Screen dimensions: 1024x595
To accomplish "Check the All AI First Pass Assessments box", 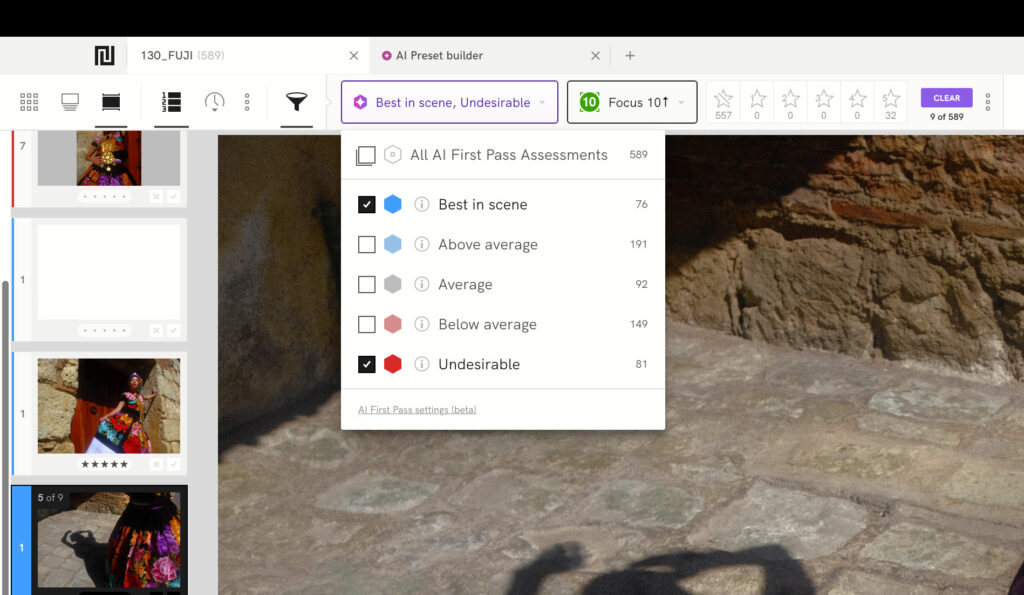I will (366, 155).
